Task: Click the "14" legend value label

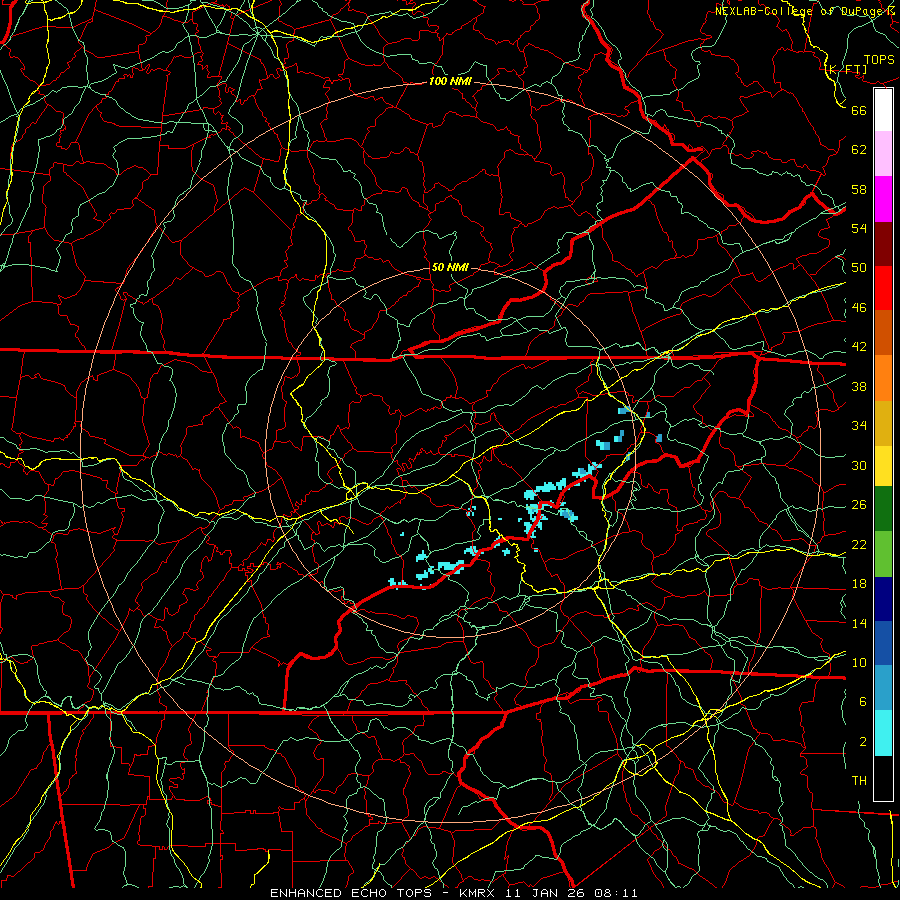Action: click(x=859, y=623)
